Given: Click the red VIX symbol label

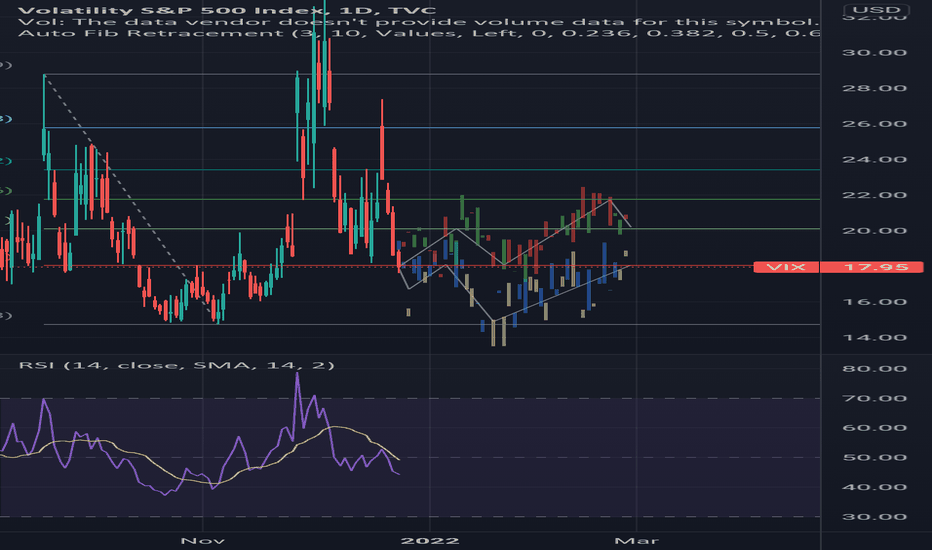Looking at the screenshot, I should [786, 267].
